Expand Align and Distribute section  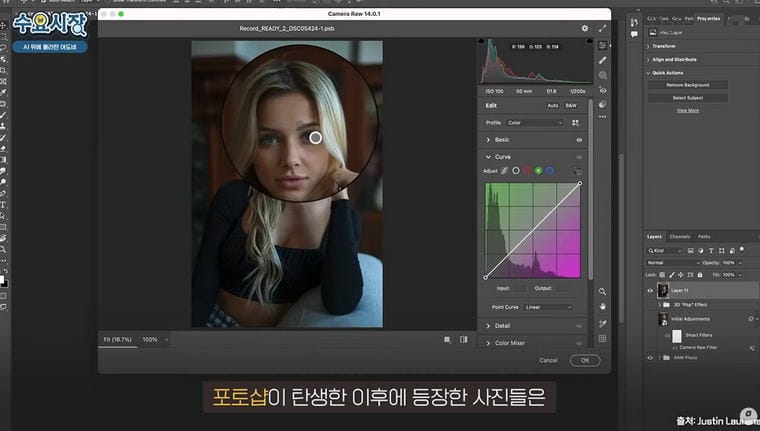tap(648, 60)
